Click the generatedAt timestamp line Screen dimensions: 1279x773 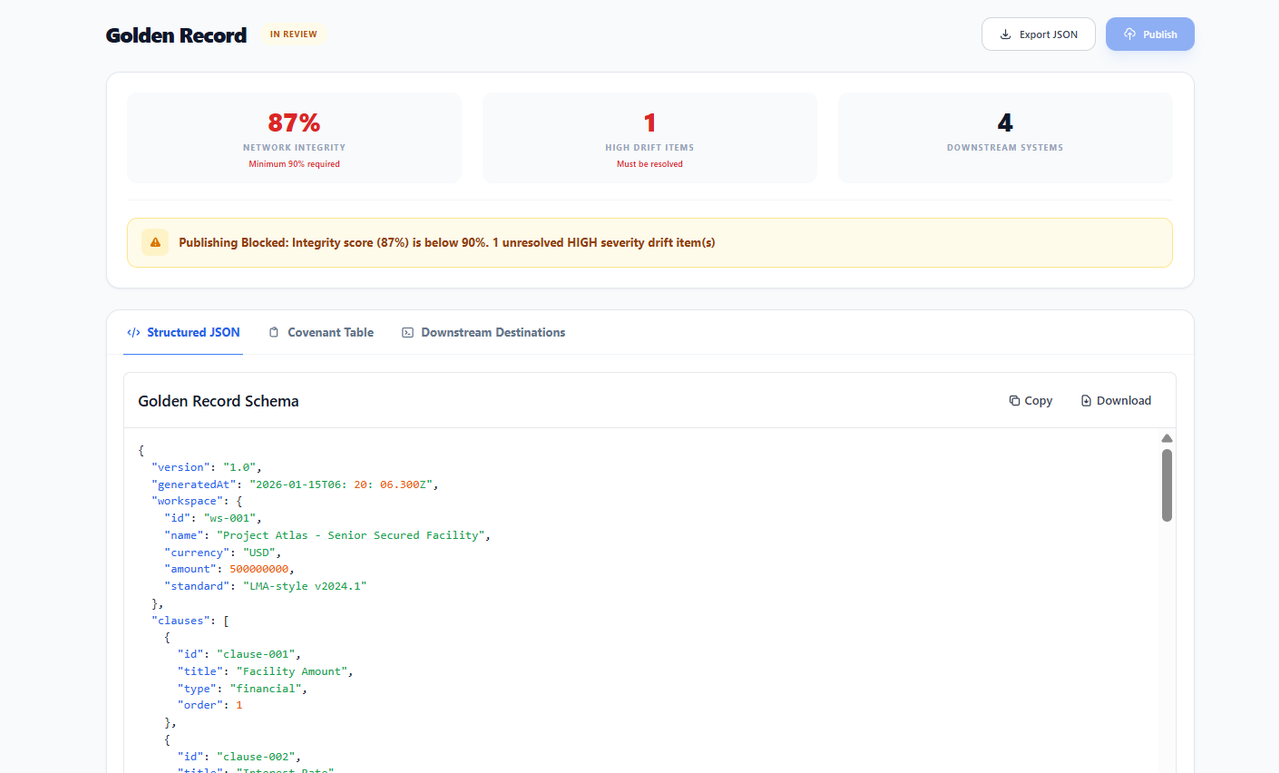pos(295,484)
